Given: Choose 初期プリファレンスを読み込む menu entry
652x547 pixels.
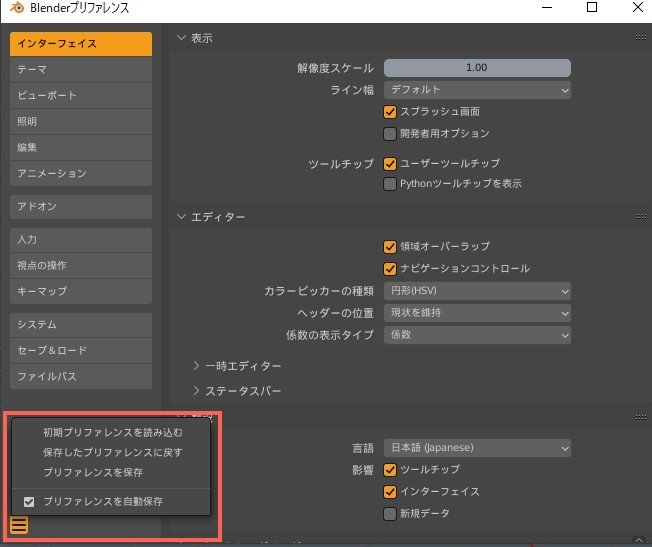Looking at the screenshot, I should point(111,433).
